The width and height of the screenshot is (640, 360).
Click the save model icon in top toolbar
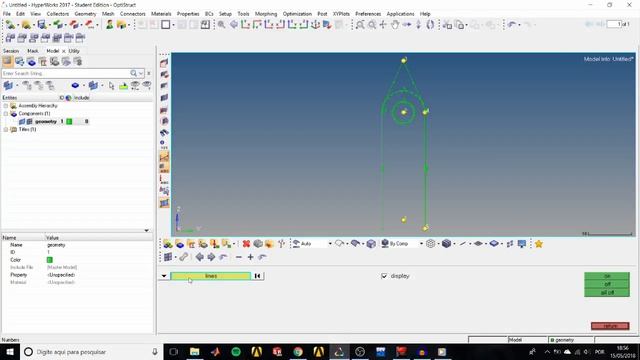point(42,25)
